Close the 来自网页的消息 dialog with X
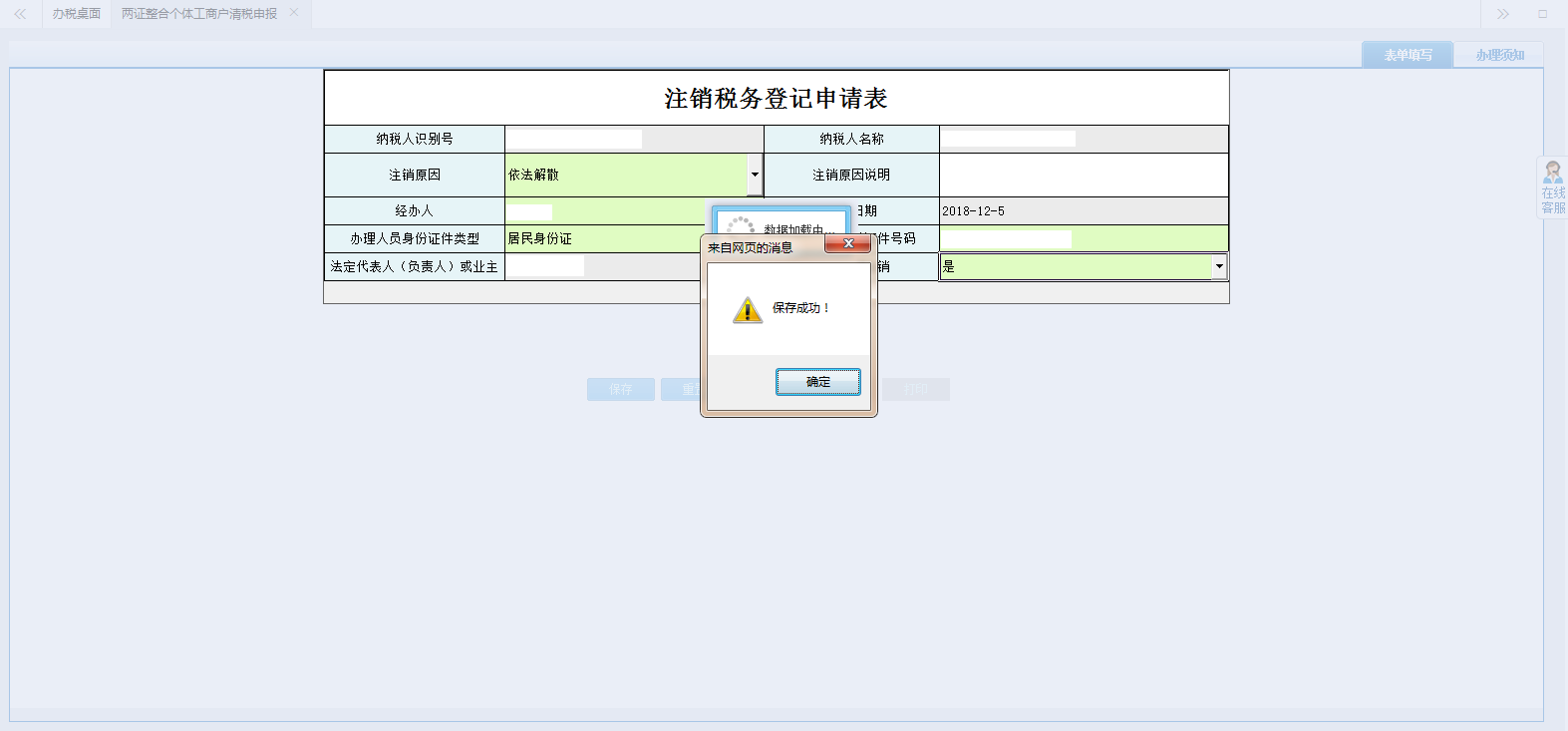1568x731 pixels. click(848, 243)
